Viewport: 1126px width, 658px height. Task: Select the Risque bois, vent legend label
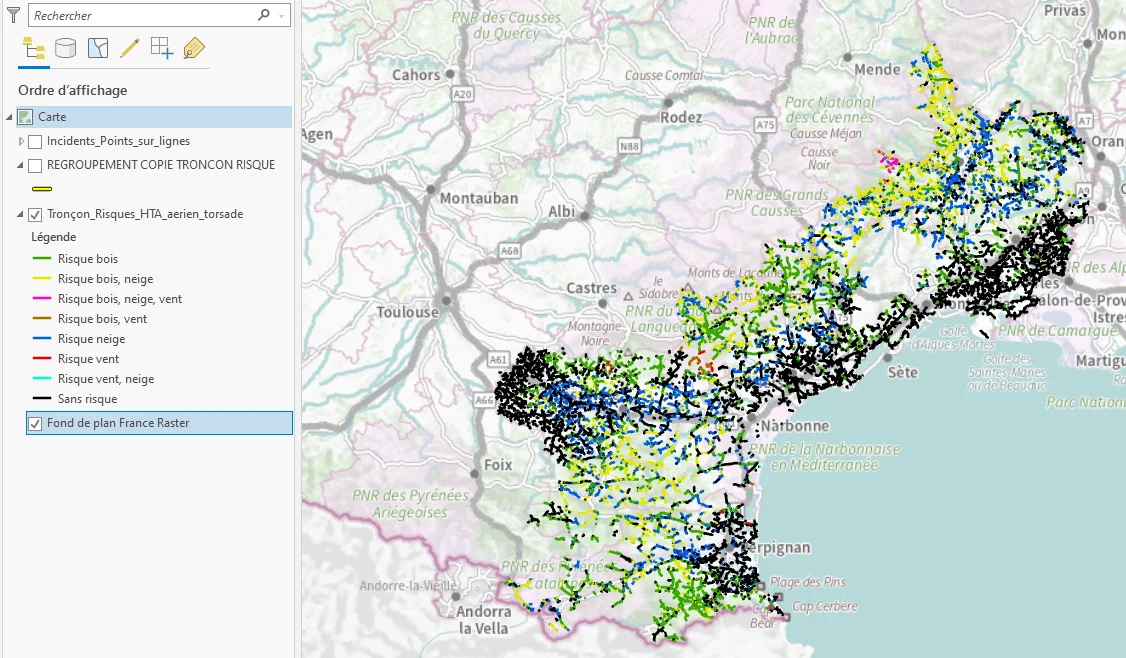102,319
